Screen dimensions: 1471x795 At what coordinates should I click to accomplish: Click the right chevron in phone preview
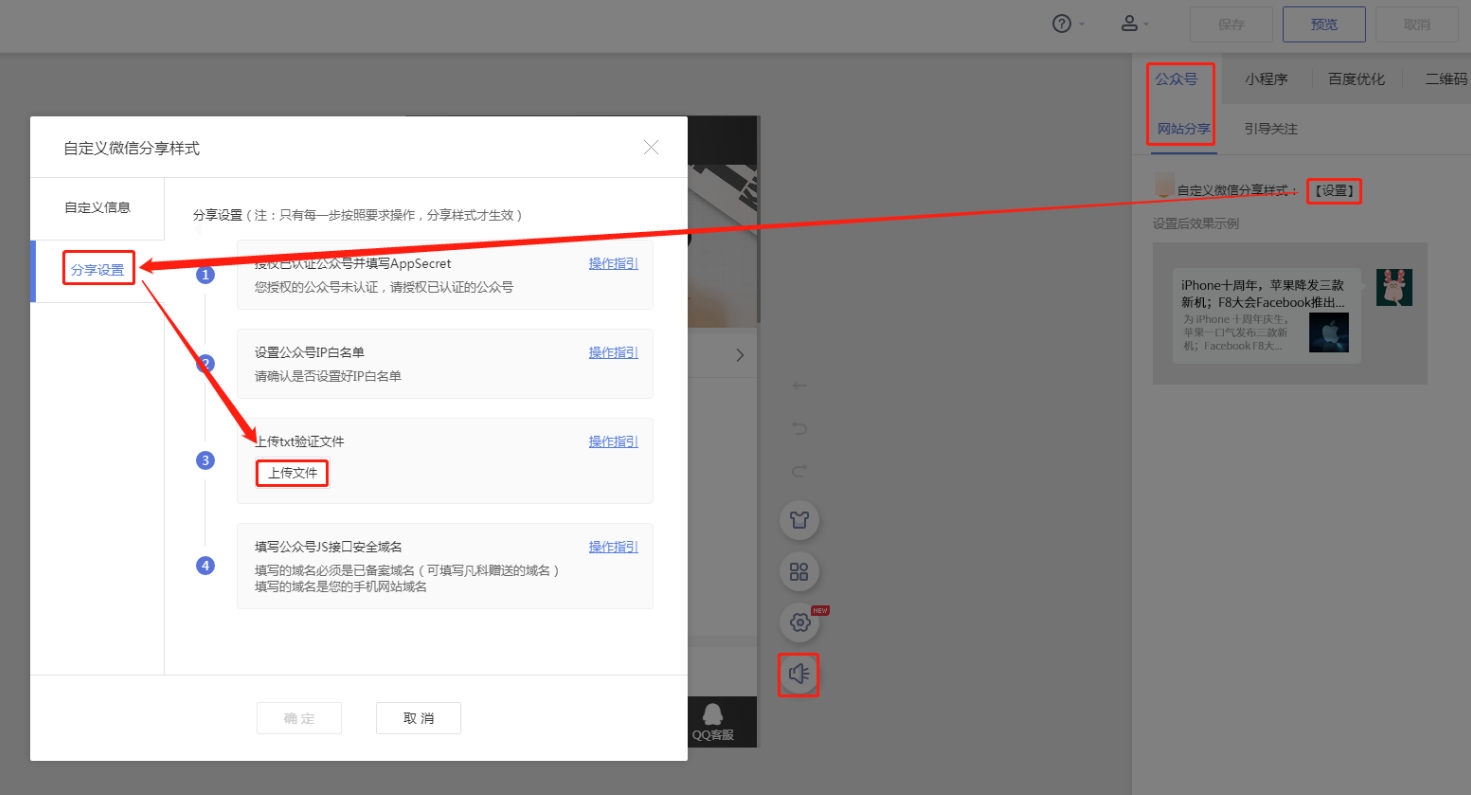point(740,355)
